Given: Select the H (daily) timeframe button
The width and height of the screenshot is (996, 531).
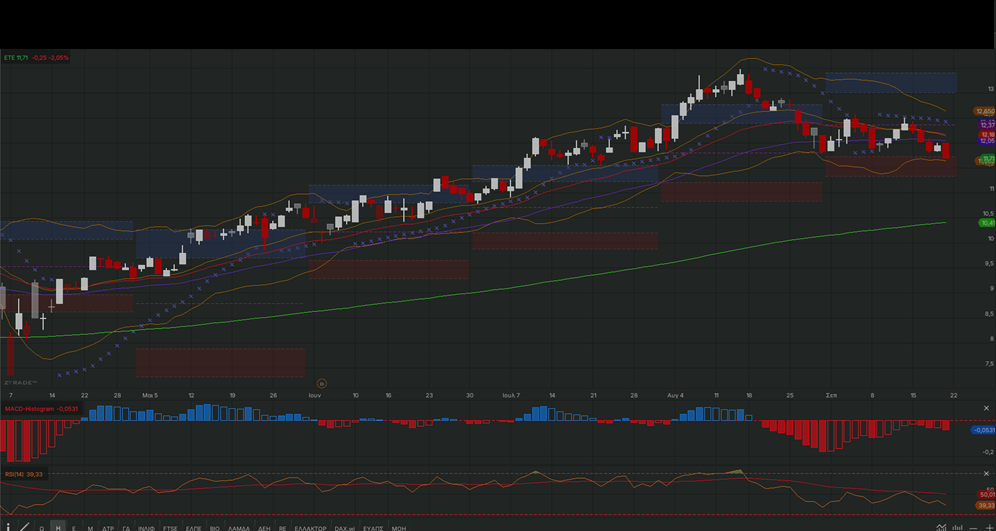Looking at the screenshot, I should 58,527.
